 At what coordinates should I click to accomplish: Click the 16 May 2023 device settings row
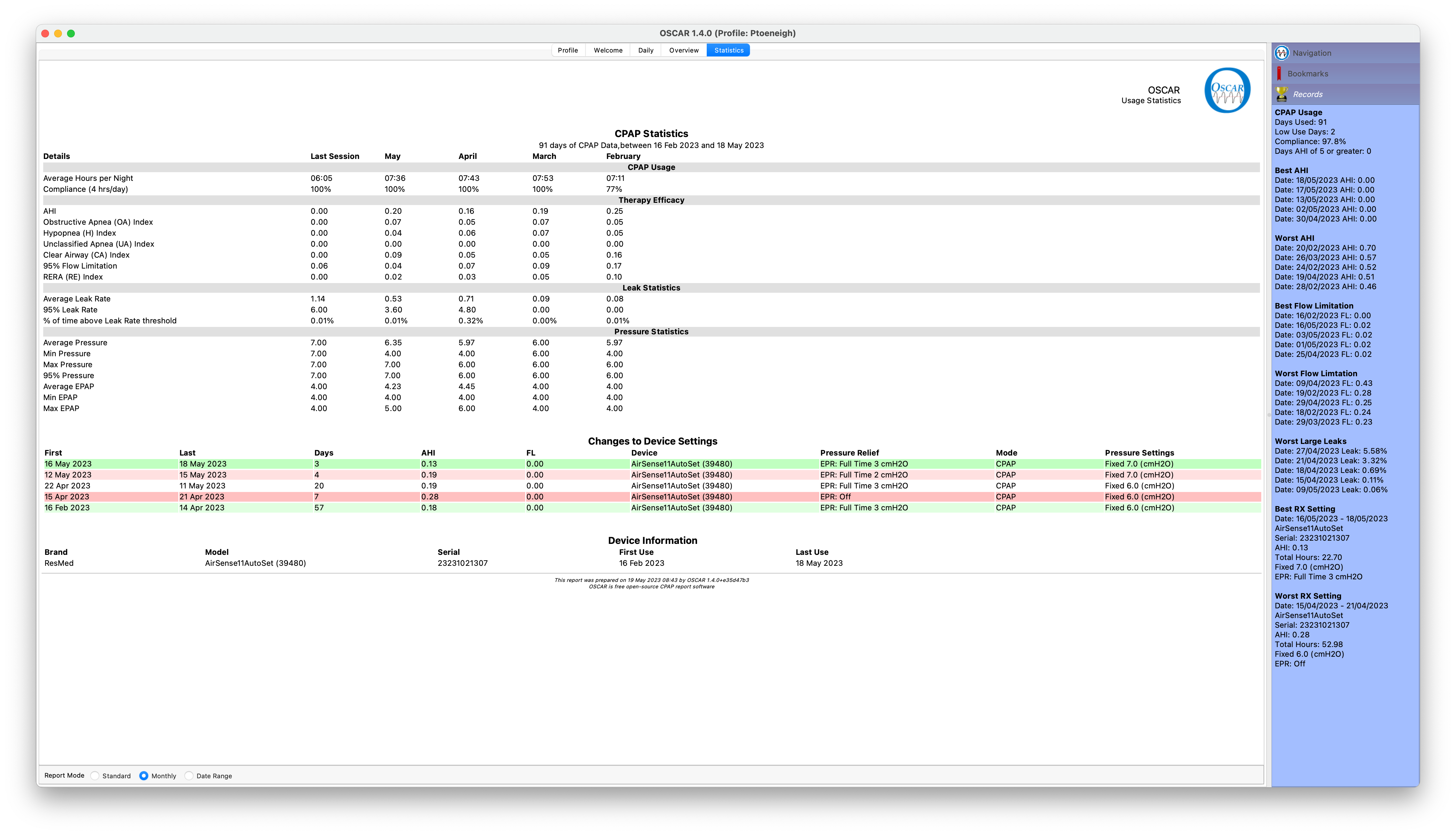652,464
